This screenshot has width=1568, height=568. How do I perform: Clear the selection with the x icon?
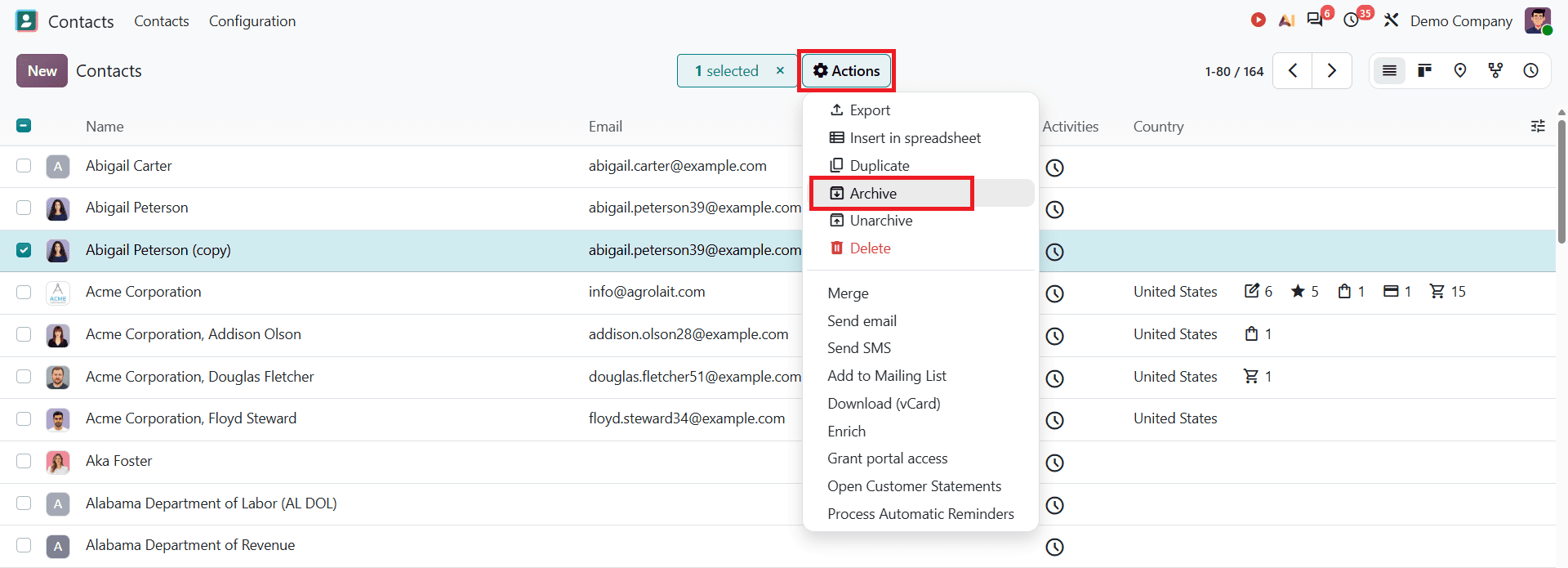click(x=780, y=70)
